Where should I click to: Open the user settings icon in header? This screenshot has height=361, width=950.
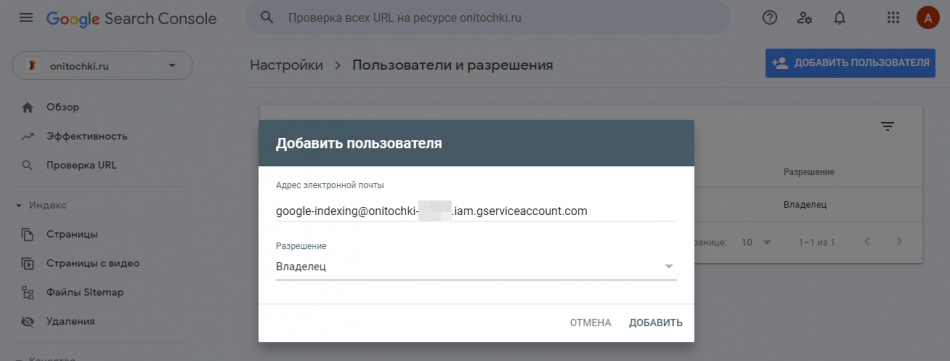(805, 18)
